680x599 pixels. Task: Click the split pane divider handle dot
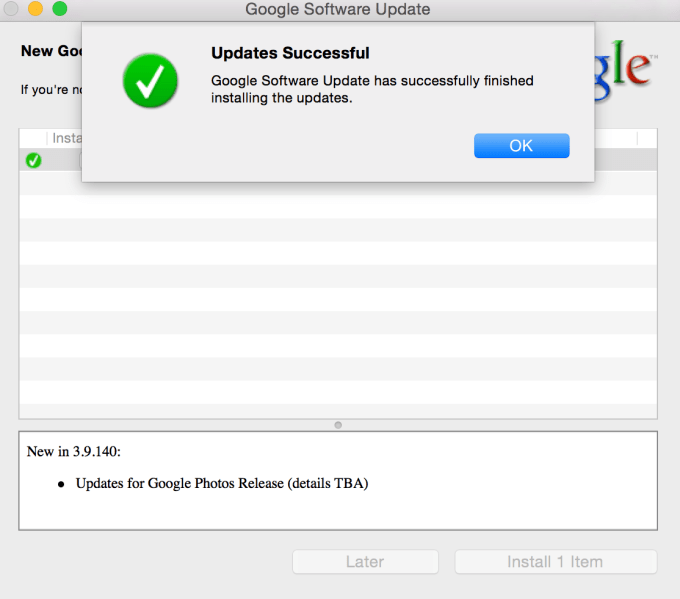(338, 425)
